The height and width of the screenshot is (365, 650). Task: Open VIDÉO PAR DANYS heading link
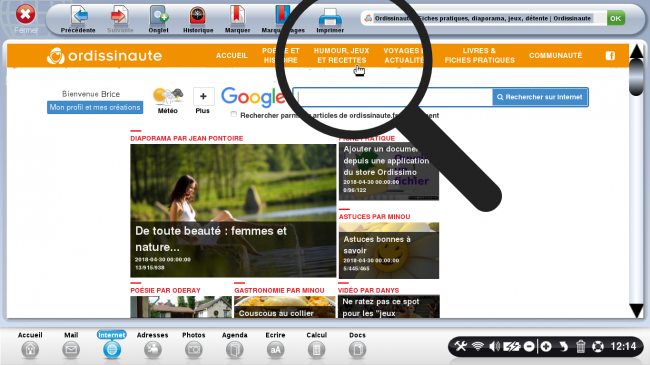click(x=369, y=291)
